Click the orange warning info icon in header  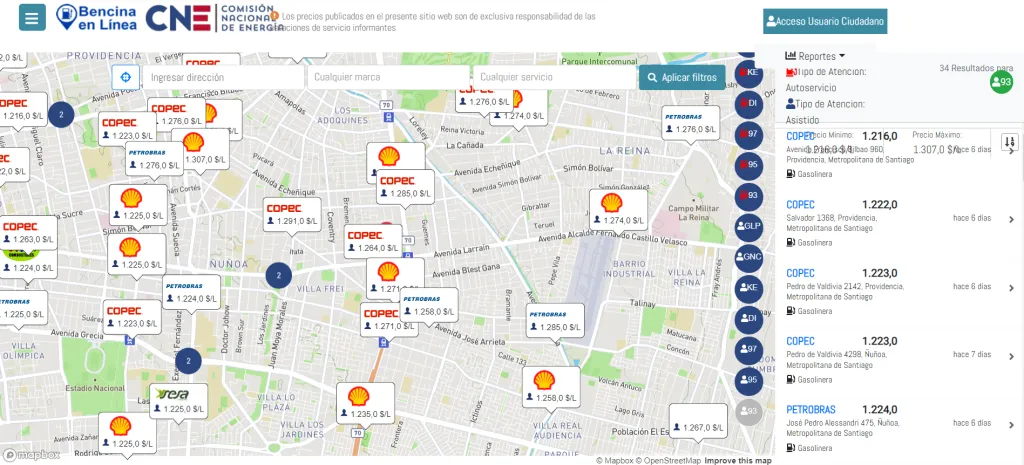pyautogui.click(x=274, y=15)
